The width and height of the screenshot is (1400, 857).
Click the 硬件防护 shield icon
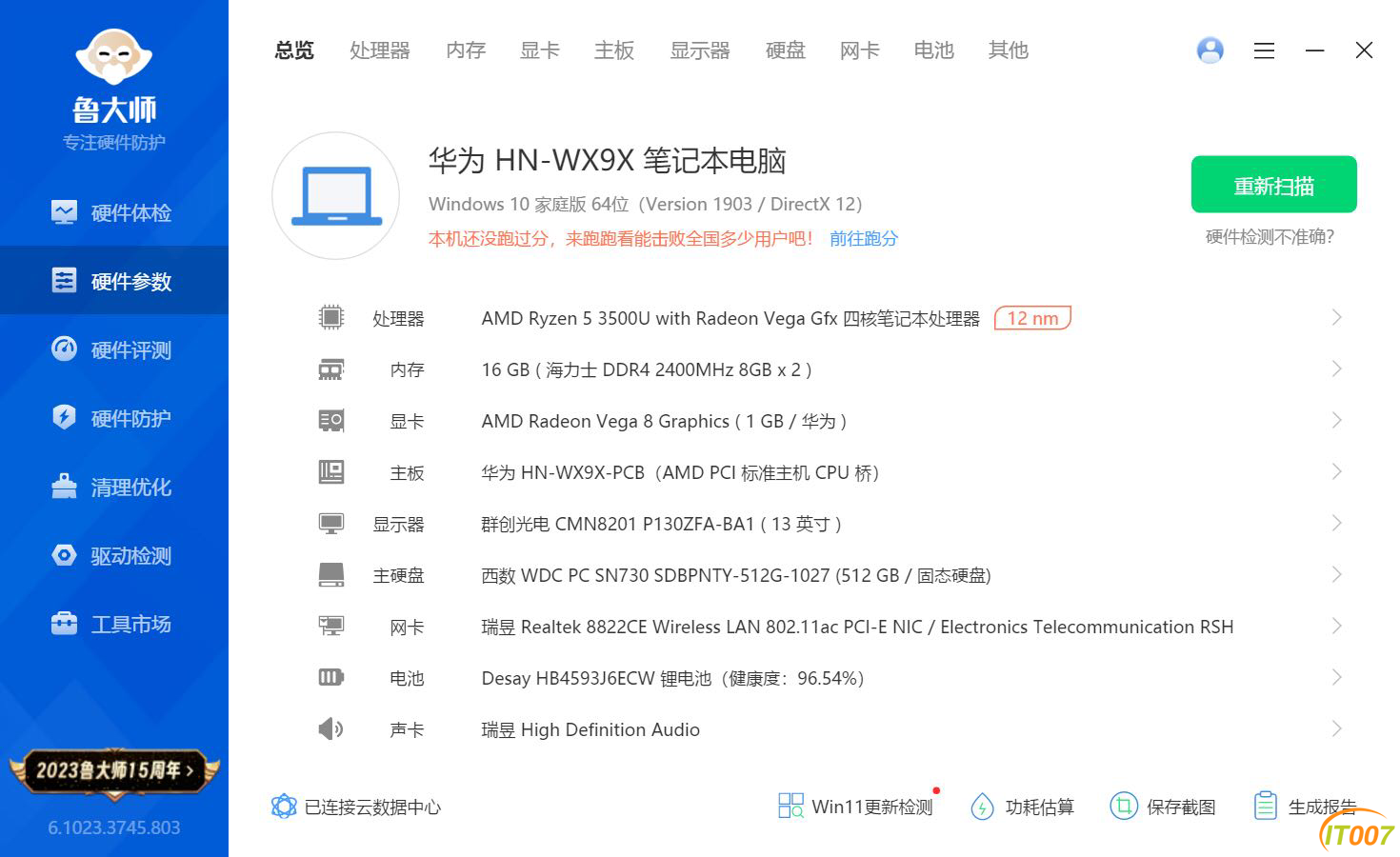pyautogui.click(x=64, y=417)
